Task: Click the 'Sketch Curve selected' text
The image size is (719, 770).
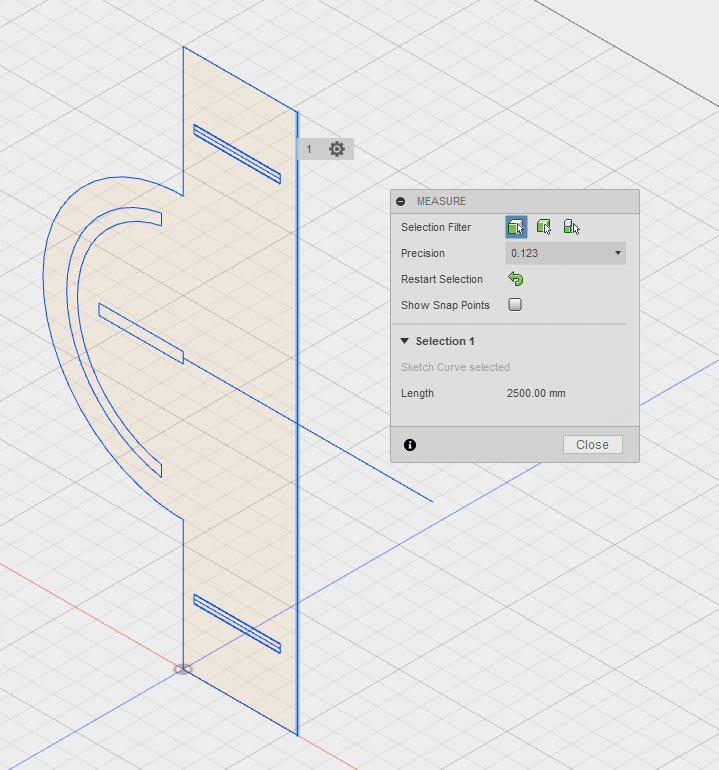Action: 455,367
